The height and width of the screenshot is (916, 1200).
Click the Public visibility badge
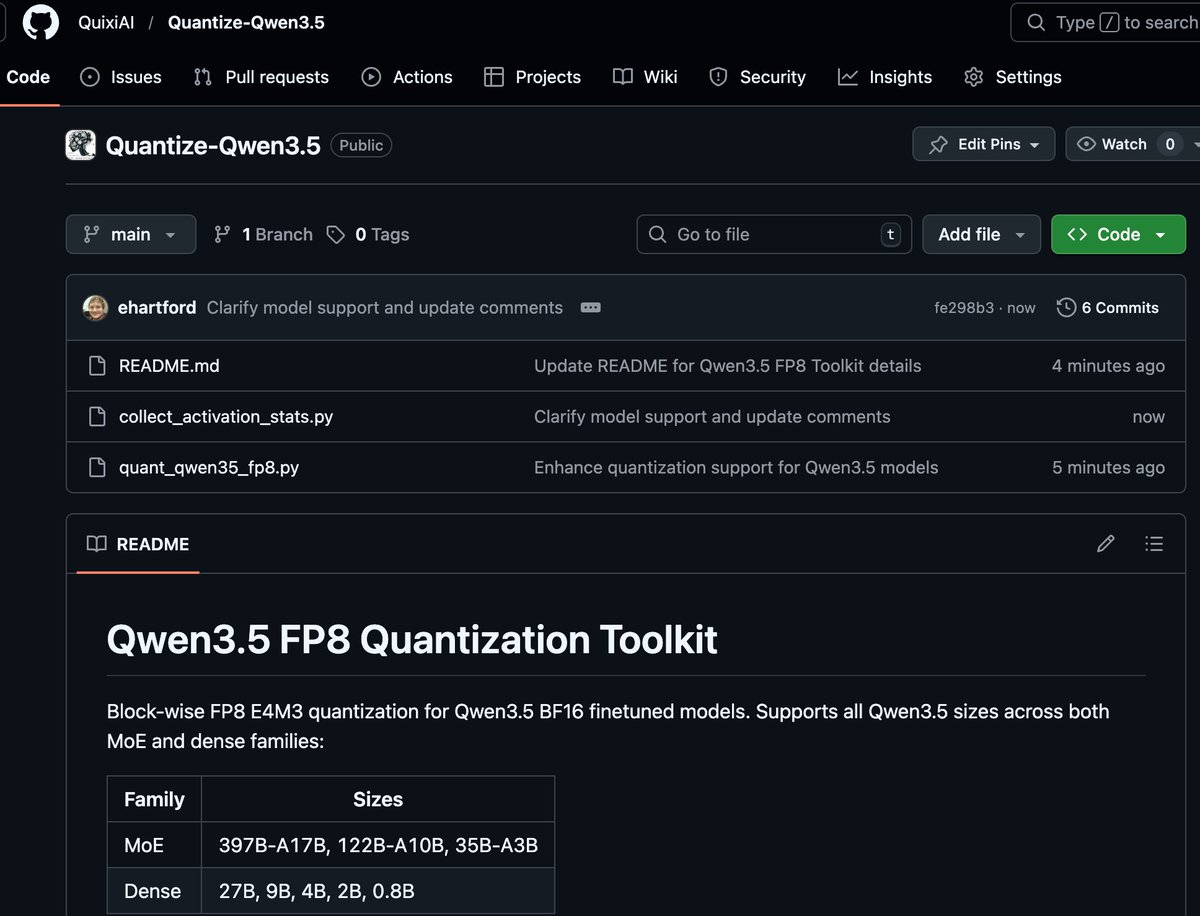click(361, 145)
